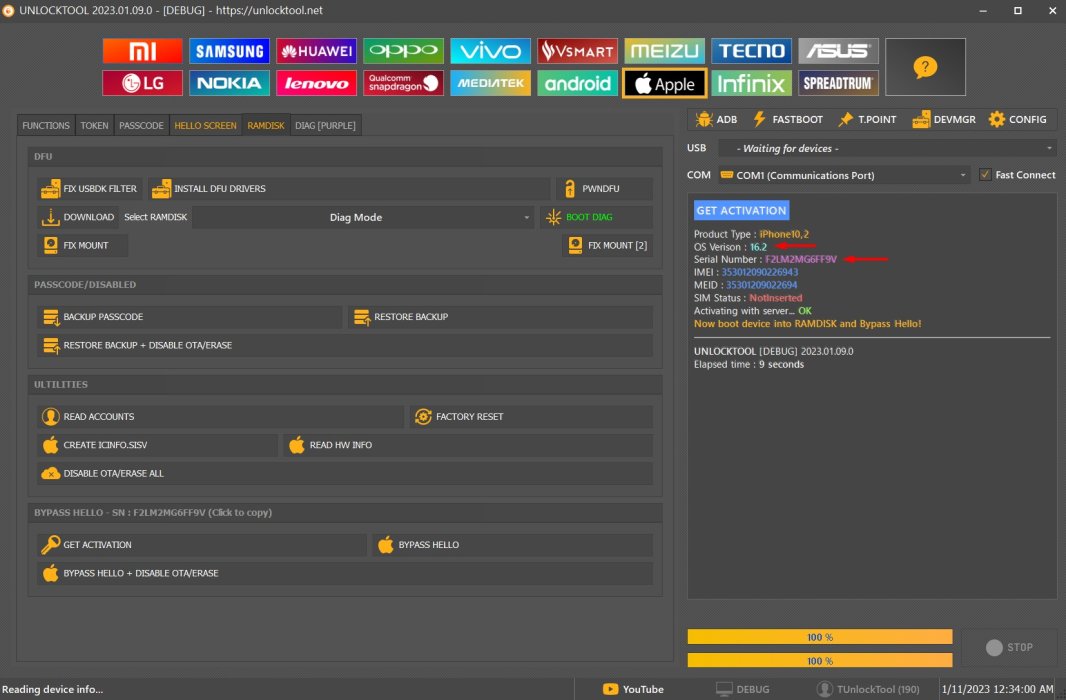Select the Spreadtrum brand tile

coord(838,83)
